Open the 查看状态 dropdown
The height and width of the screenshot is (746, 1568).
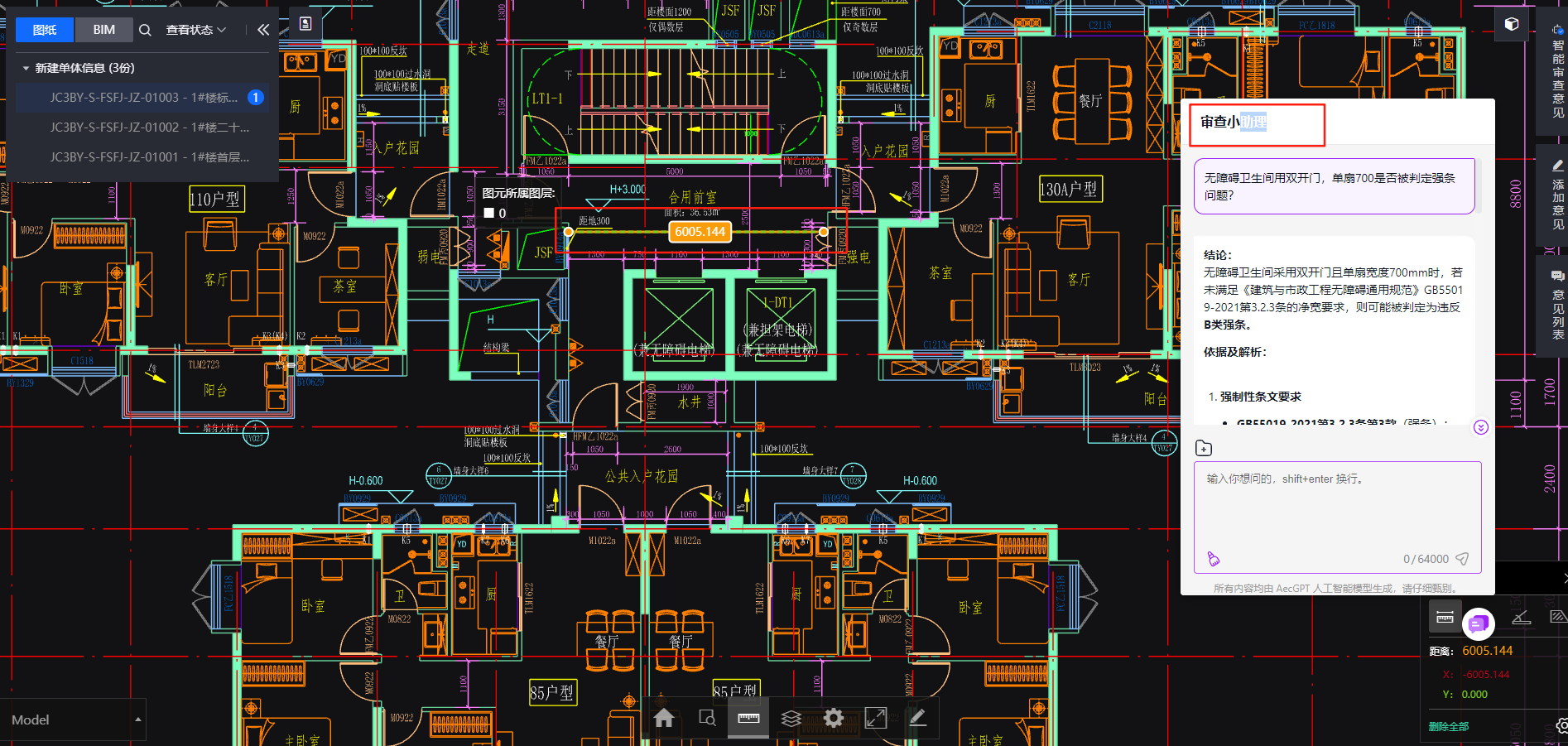195,30
